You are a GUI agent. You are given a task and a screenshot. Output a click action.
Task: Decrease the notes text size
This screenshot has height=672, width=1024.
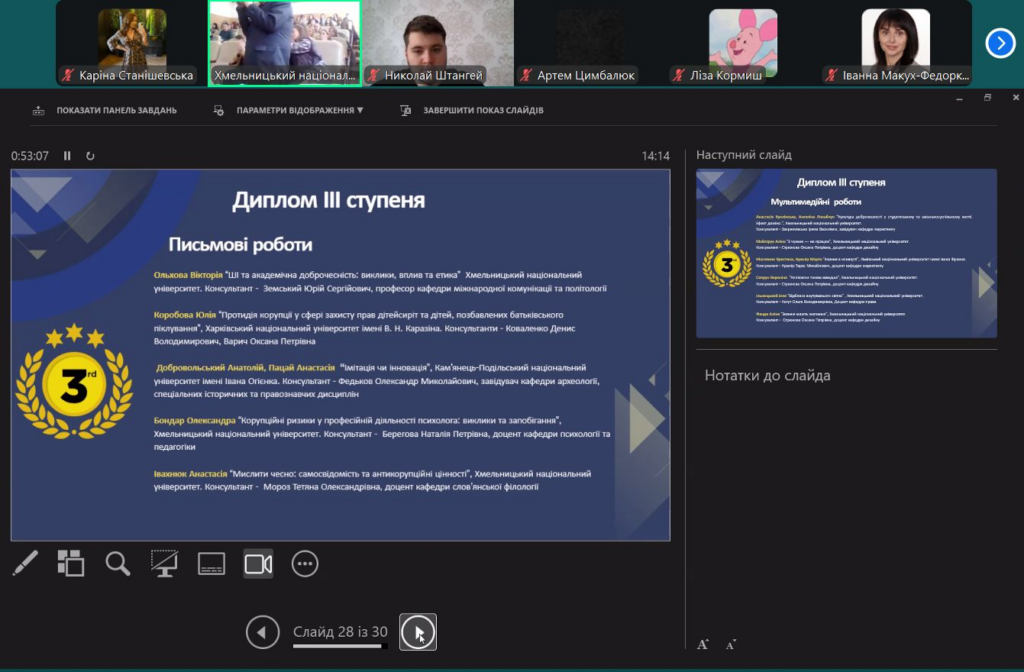click(731, 645)
